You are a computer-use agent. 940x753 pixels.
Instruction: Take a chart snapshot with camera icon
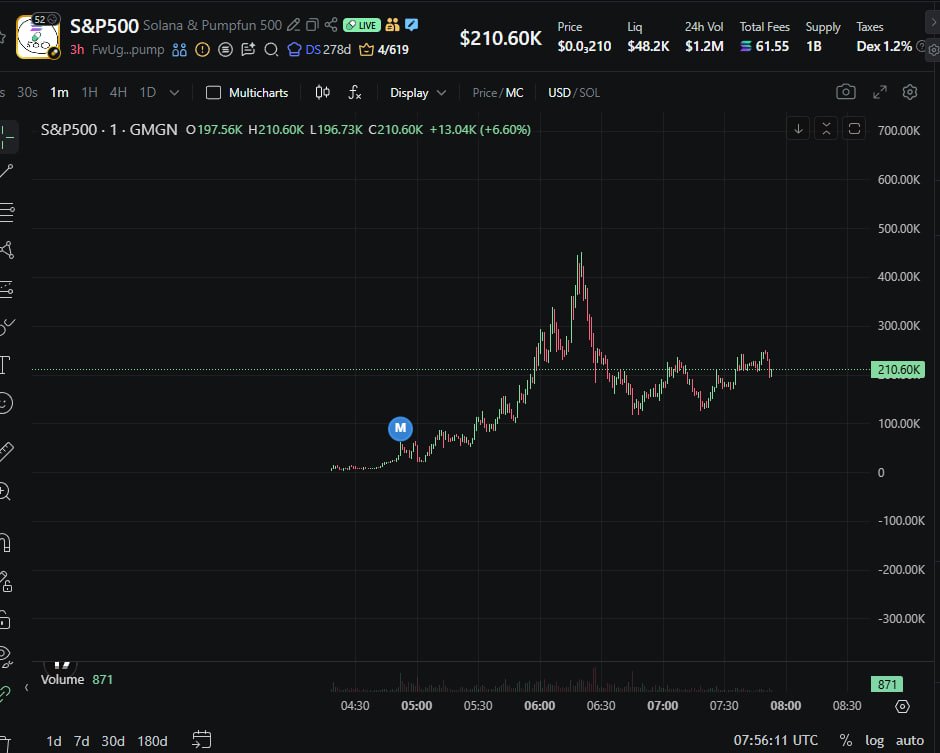click(846, 92)
